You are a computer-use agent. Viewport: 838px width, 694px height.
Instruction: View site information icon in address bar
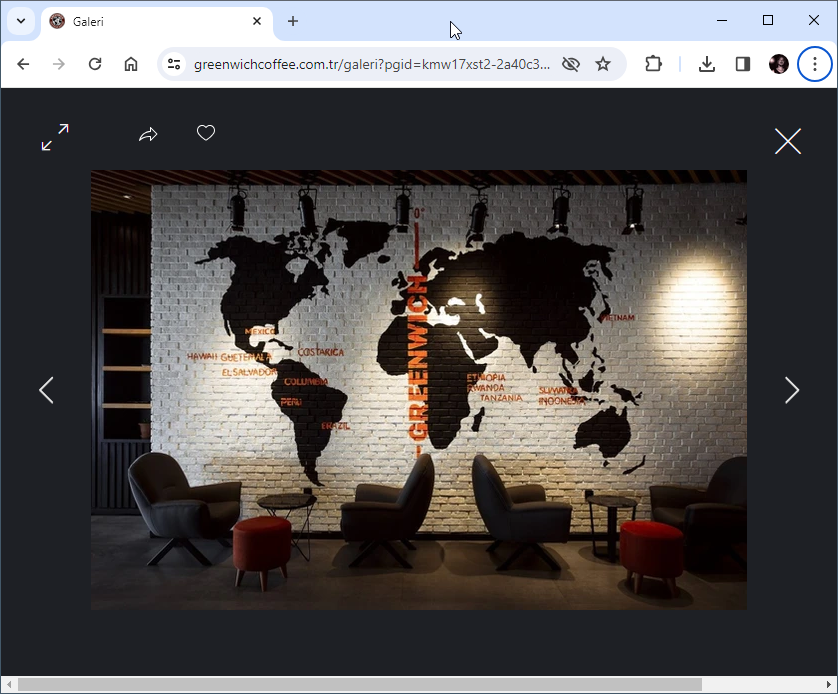(x=174, y=64)
